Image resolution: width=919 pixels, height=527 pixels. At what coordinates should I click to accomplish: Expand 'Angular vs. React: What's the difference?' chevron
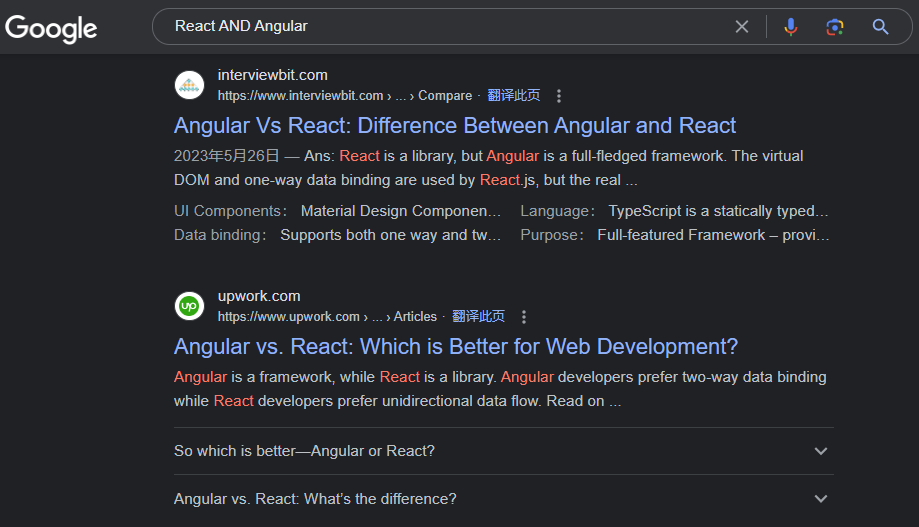(x=821, y=498)
